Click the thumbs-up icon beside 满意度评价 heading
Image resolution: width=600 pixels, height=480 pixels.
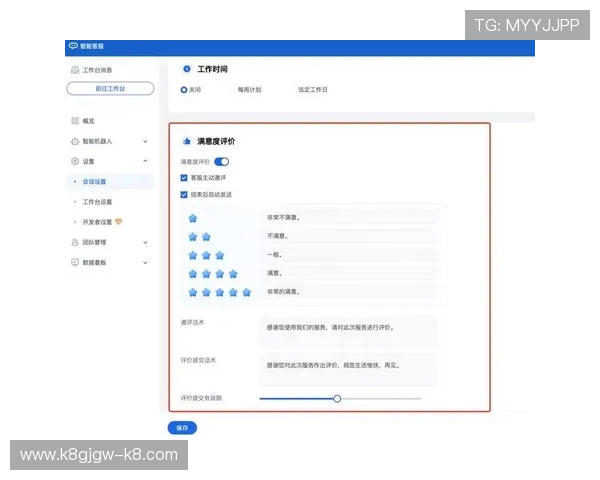(187, 141)
